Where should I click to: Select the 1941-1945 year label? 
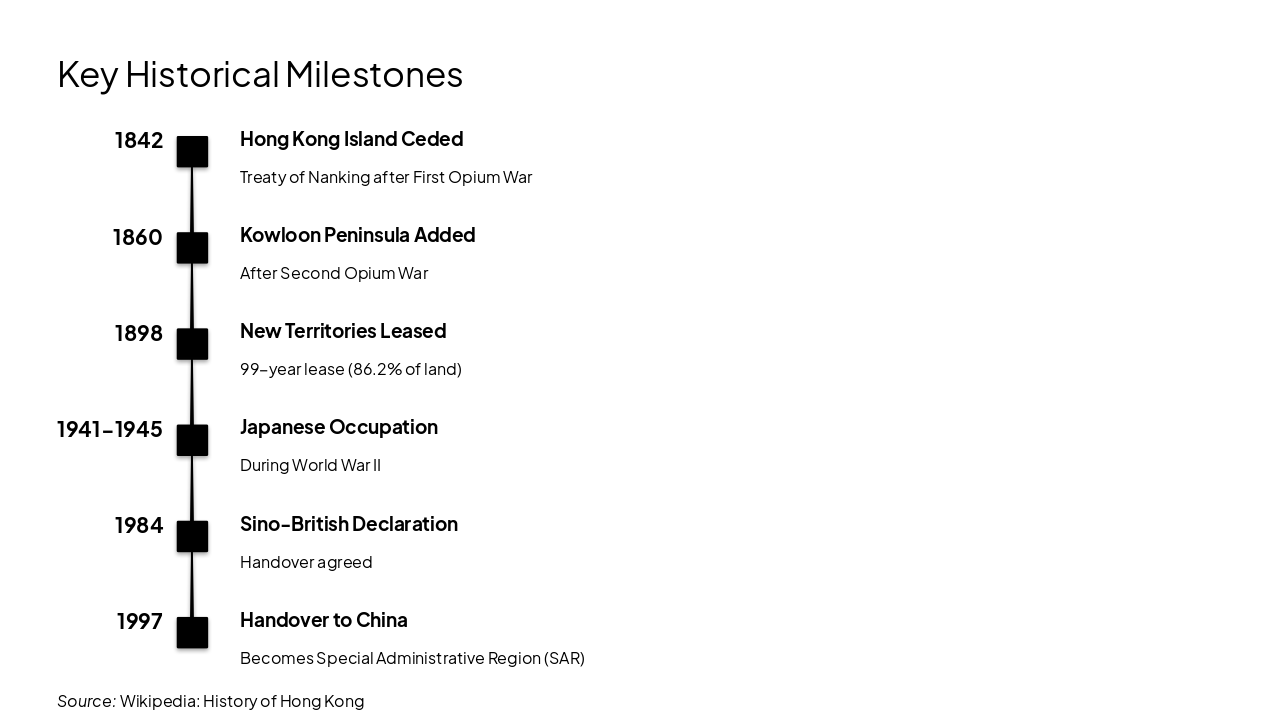click(x=110, y=429)
